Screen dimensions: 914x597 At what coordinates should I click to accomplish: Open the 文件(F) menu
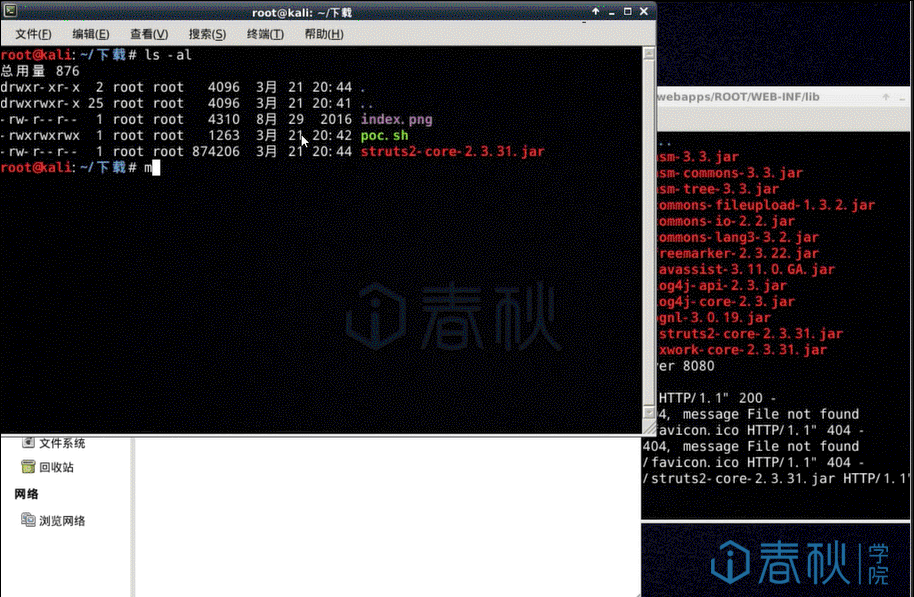pyautogui.click(x=33, y=33)
